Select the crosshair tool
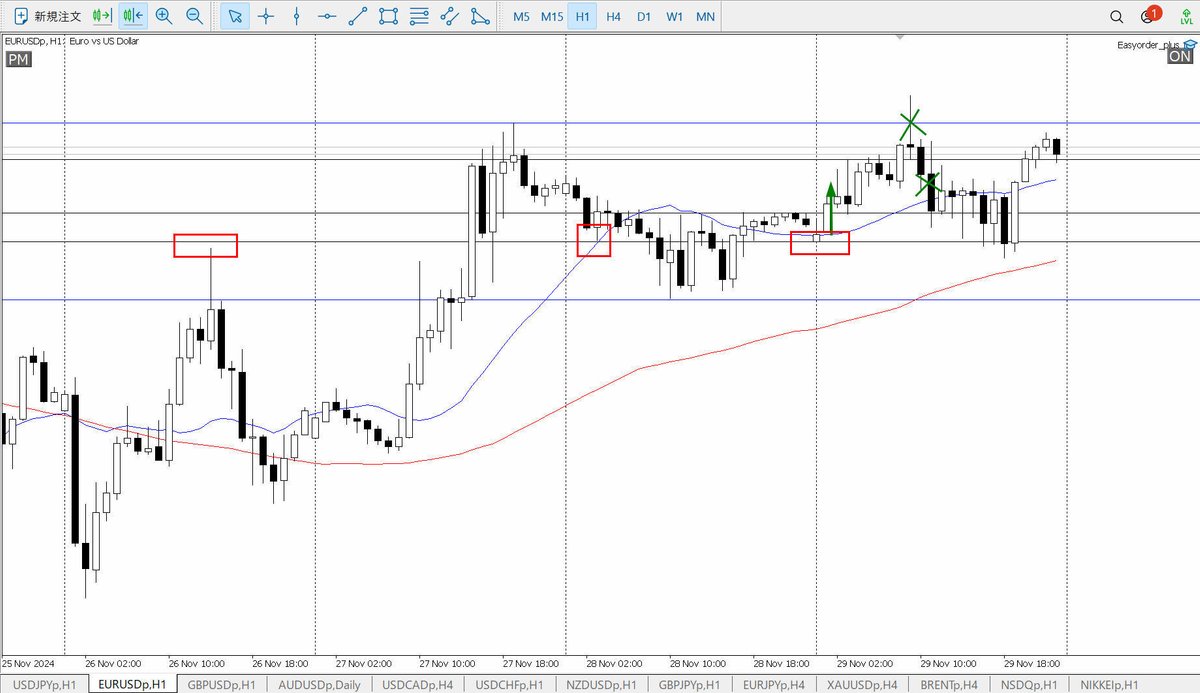 click(265, 16)
